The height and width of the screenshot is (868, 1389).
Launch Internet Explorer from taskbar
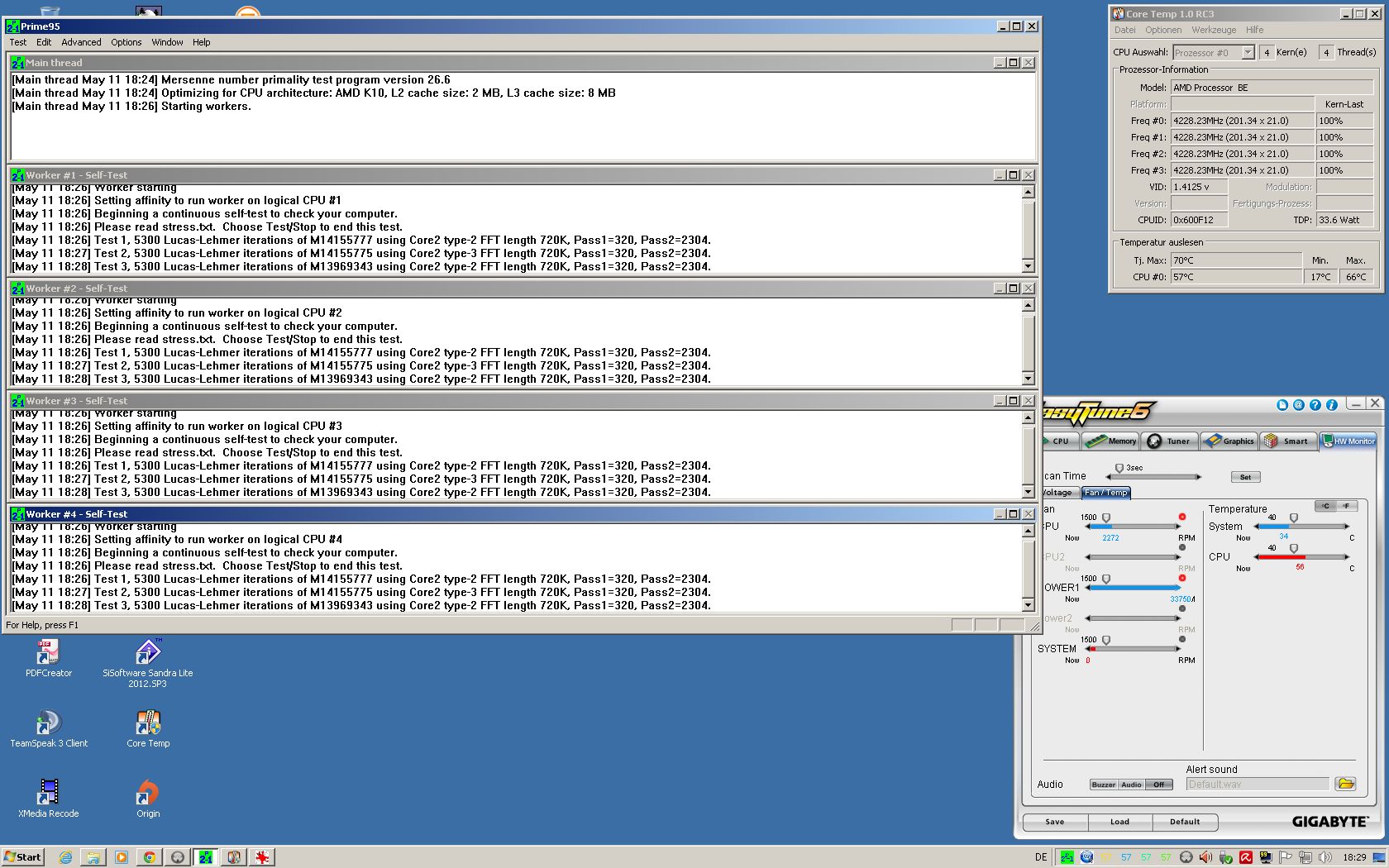click(x=65, y=857)
